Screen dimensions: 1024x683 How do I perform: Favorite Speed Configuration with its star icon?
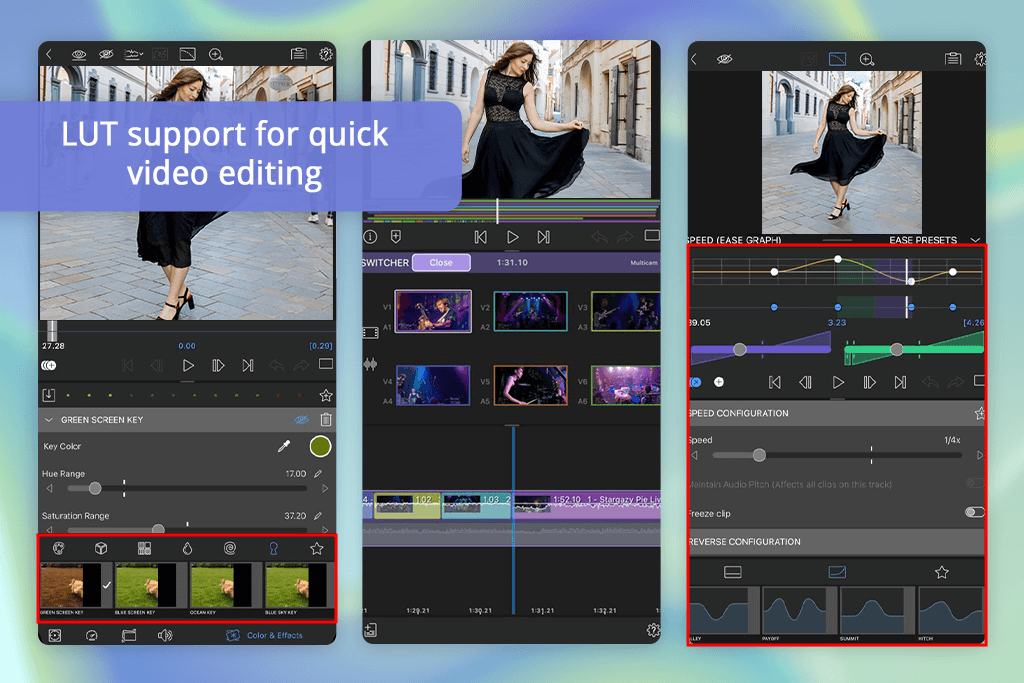pyautogui.click(x=980, y=413)
